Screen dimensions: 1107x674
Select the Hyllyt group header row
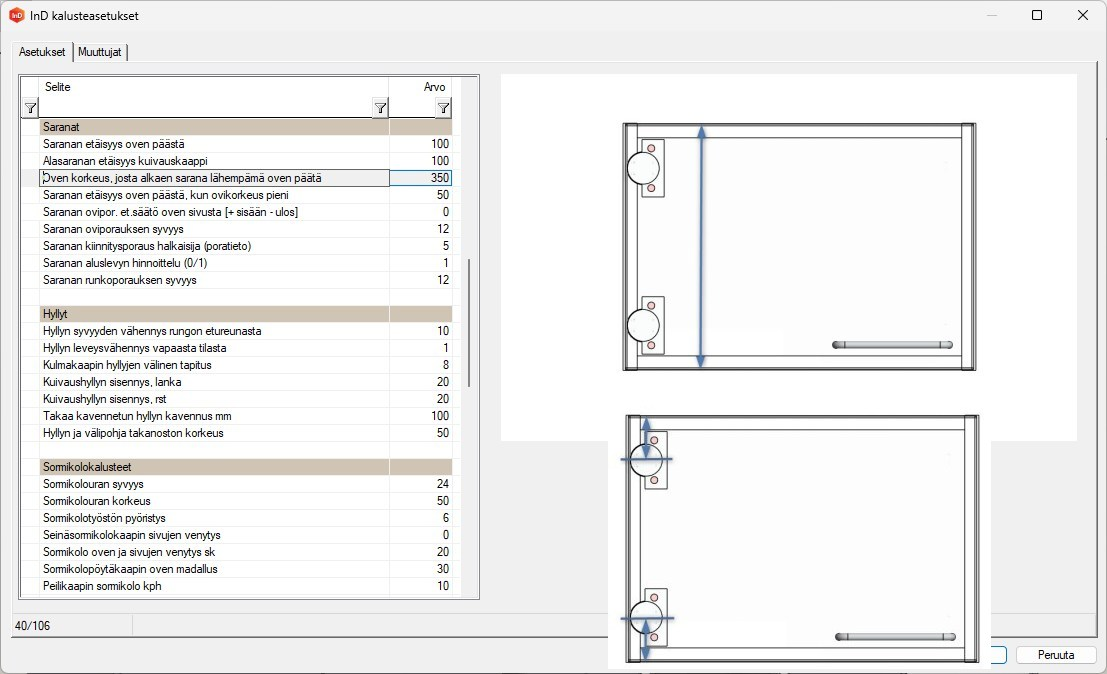coord(246,314)
